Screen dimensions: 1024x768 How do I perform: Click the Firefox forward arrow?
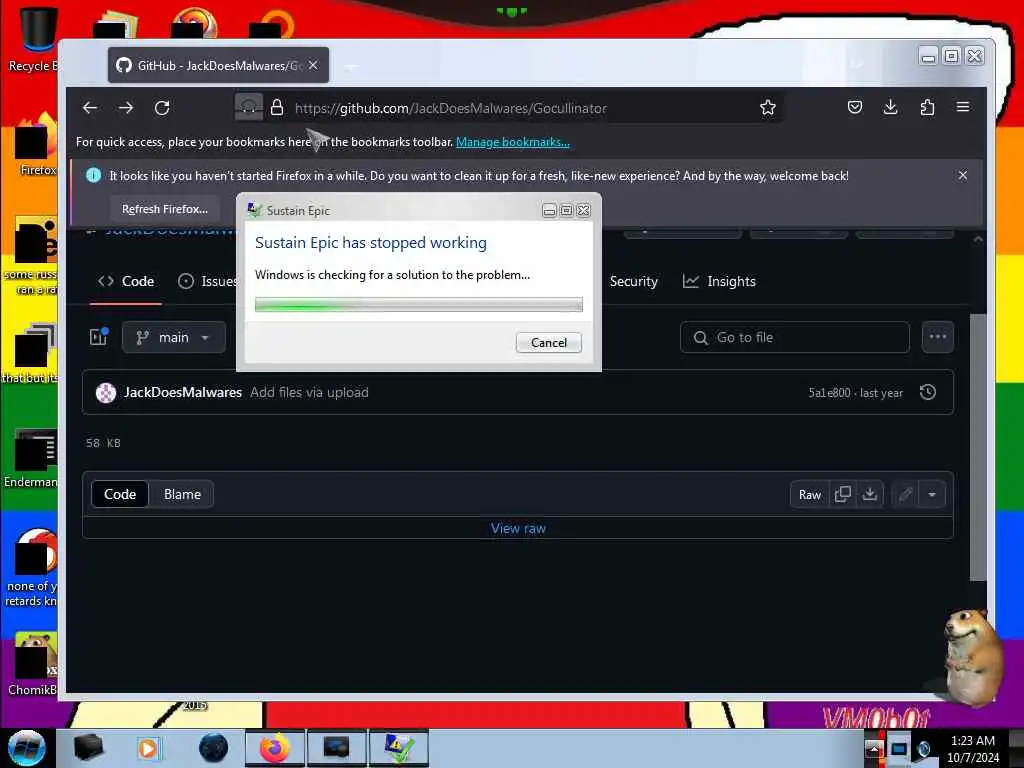[126, 108]
